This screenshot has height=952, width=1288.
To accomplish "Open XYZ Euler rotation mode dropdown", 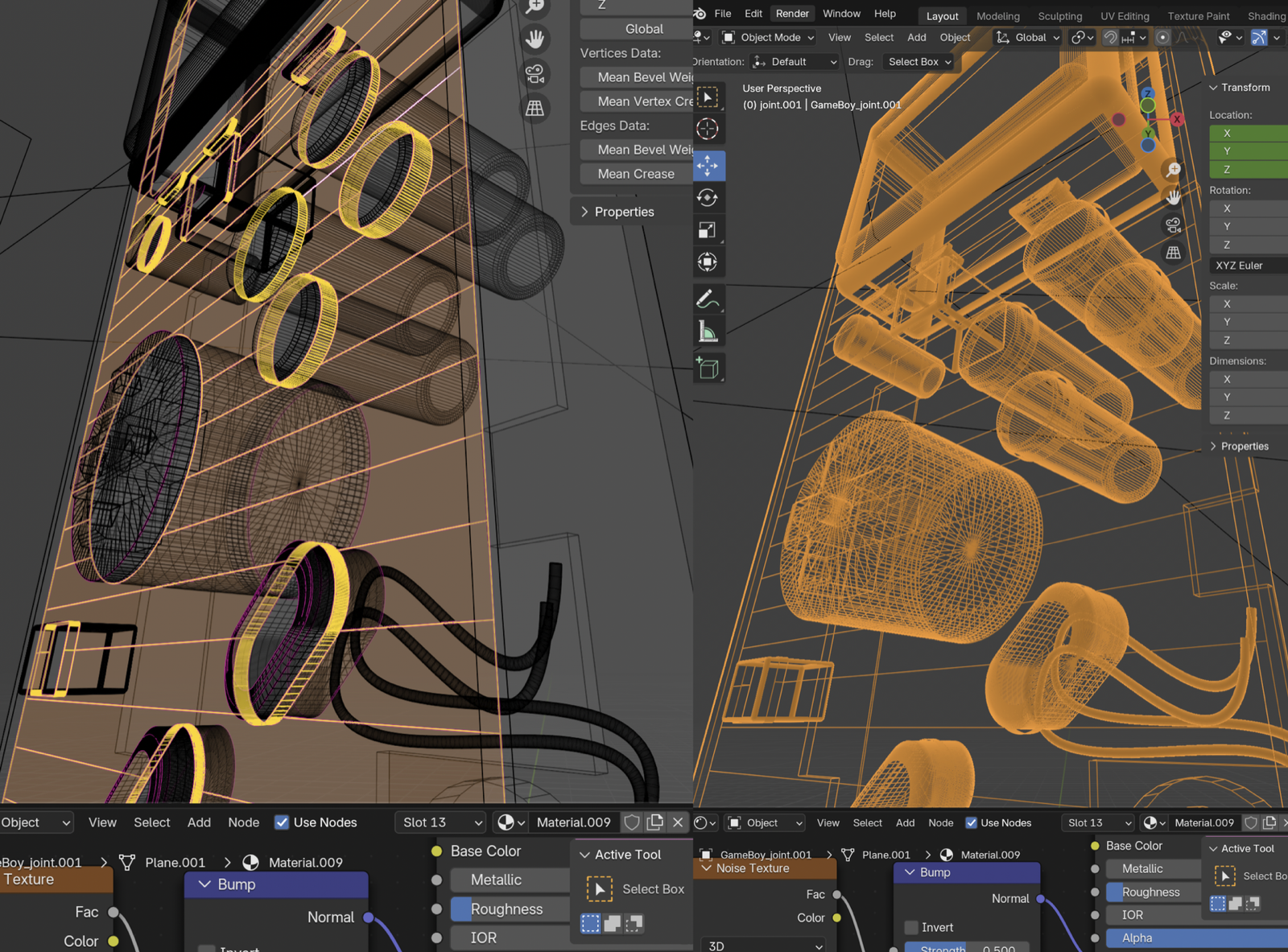I will [x=1249, y=266].
